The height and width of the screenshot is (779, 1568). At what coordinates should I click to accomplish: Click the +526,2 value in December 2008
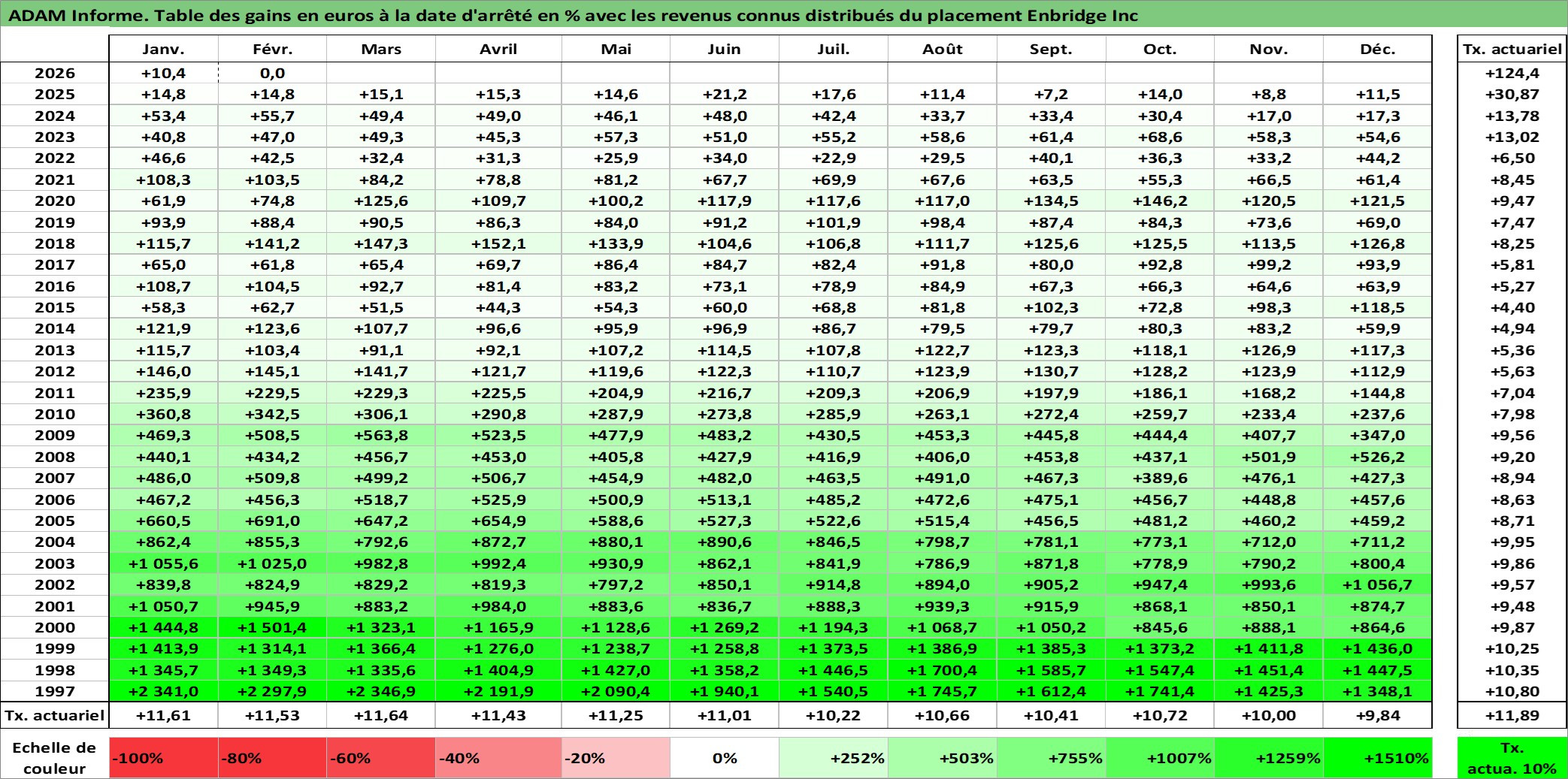coord(1378,457)
